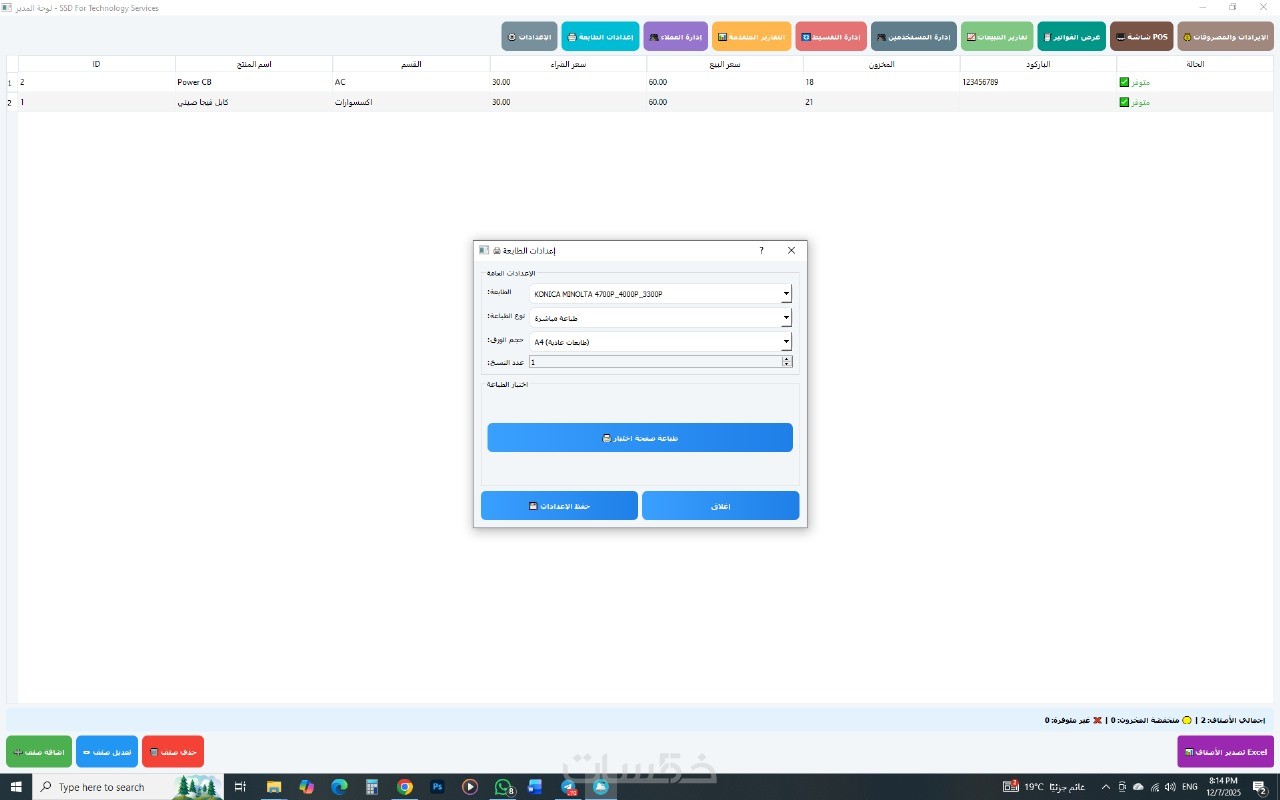Click the taskbar search box
The width and height of the screenshot is (1280, 800).
pos(128,787)
